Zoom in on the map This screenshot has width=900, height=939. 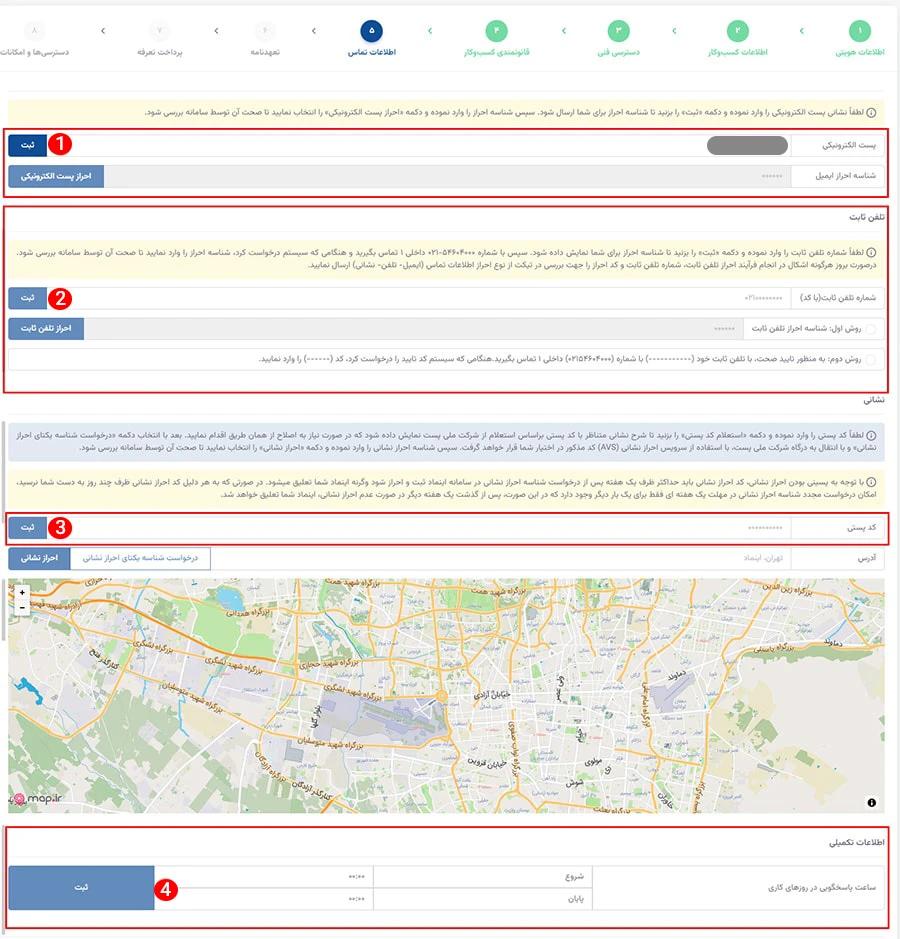coord(22,592)
